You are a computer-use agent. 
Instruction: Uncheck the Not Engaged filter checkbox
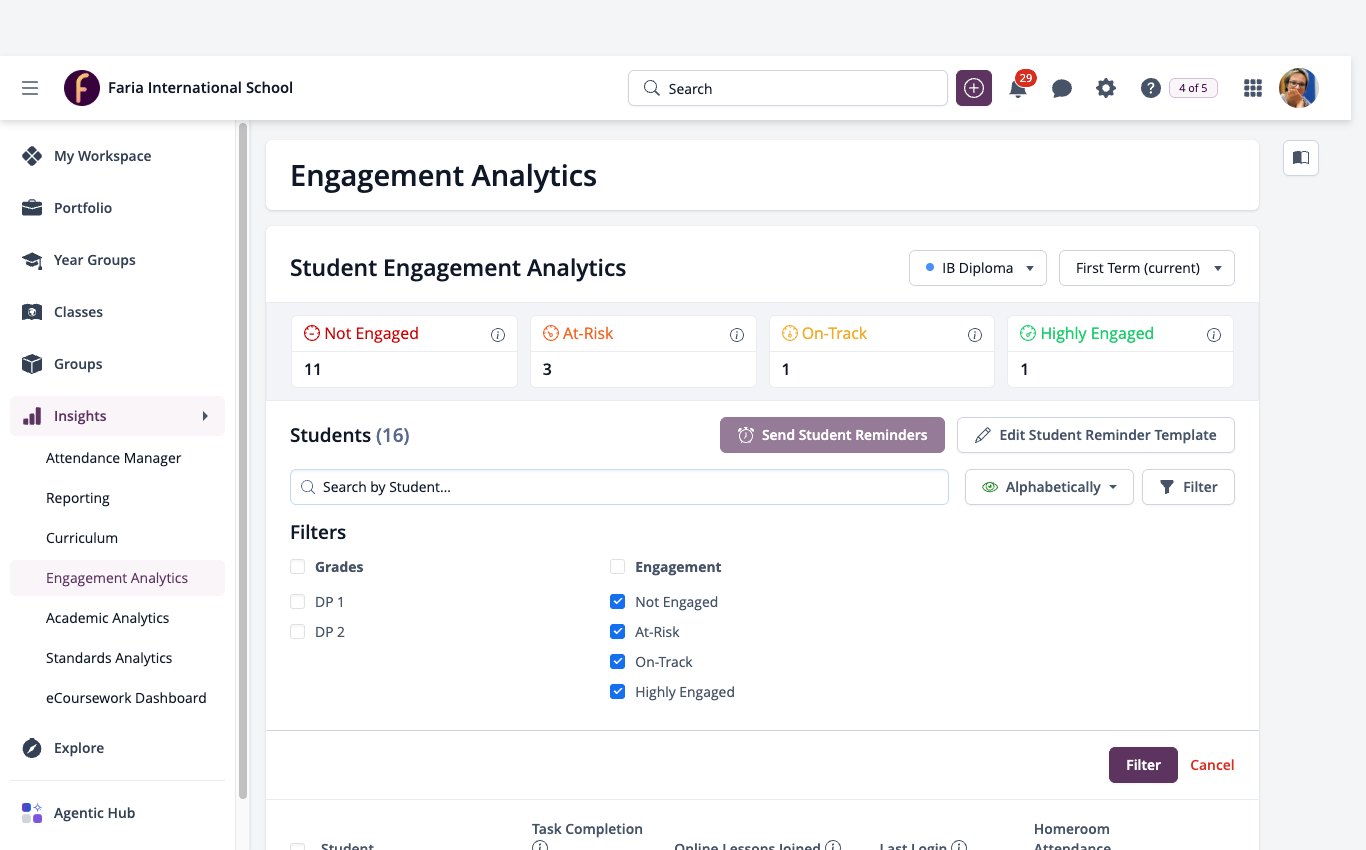click(617, 602)
